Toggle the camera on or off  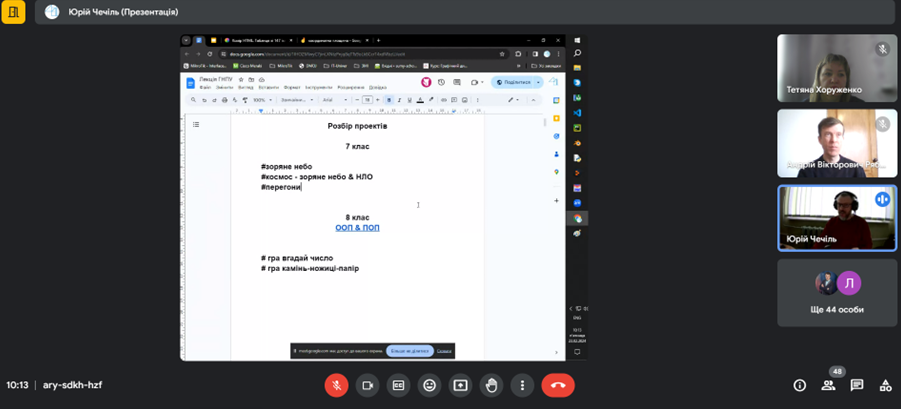(x=367, y=385)
